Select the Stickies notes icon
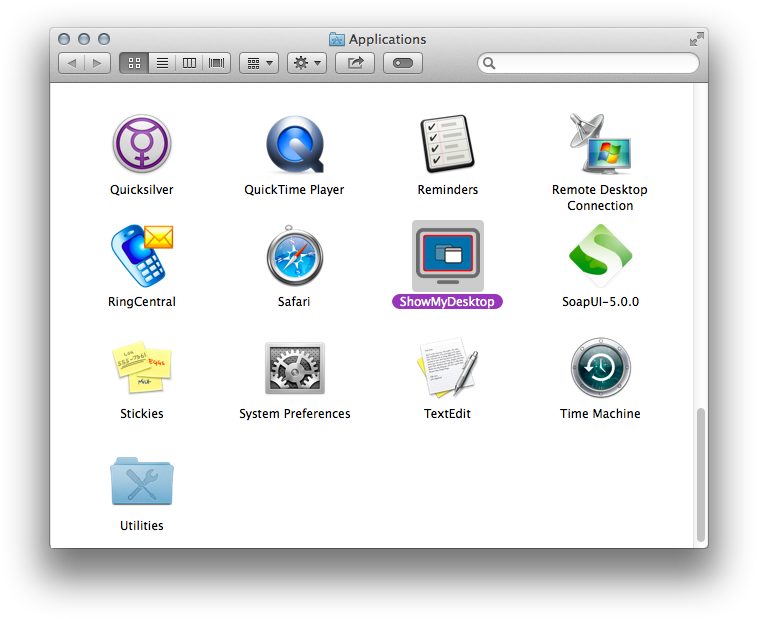Image resolution: width=757 pixels, height=619 pixels. pos(141,367)
